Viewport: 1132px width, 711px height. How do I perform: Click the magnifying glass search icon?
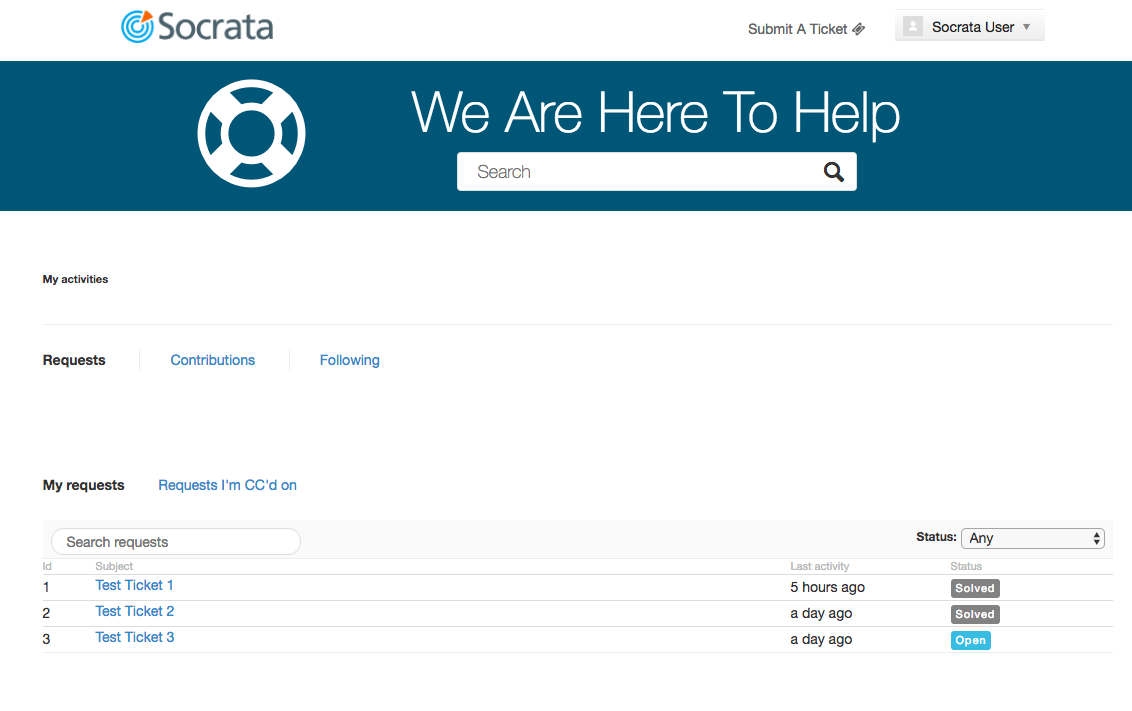pos(834,172)
